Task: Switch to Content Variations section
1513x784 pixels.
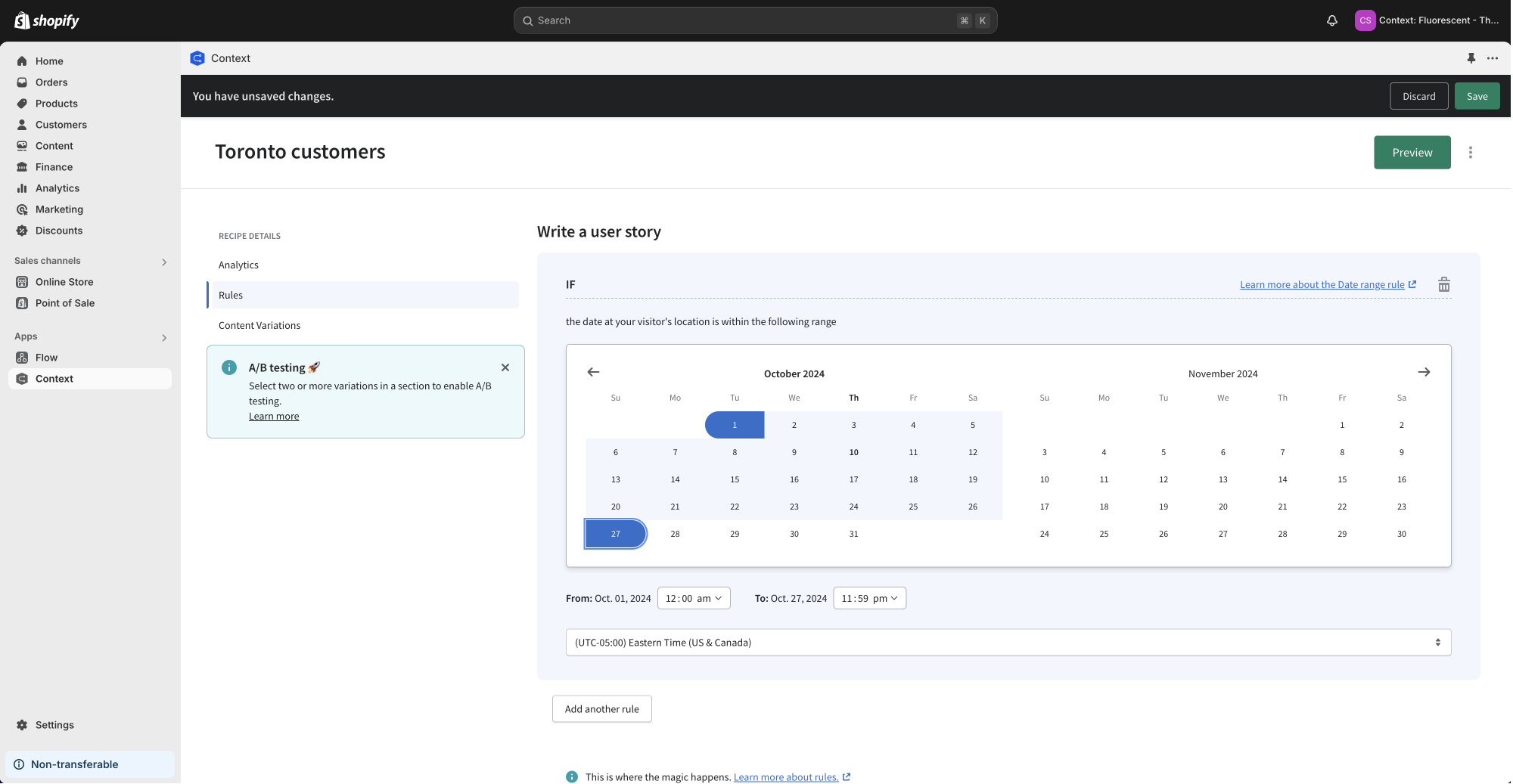Action: coord(259,326)
